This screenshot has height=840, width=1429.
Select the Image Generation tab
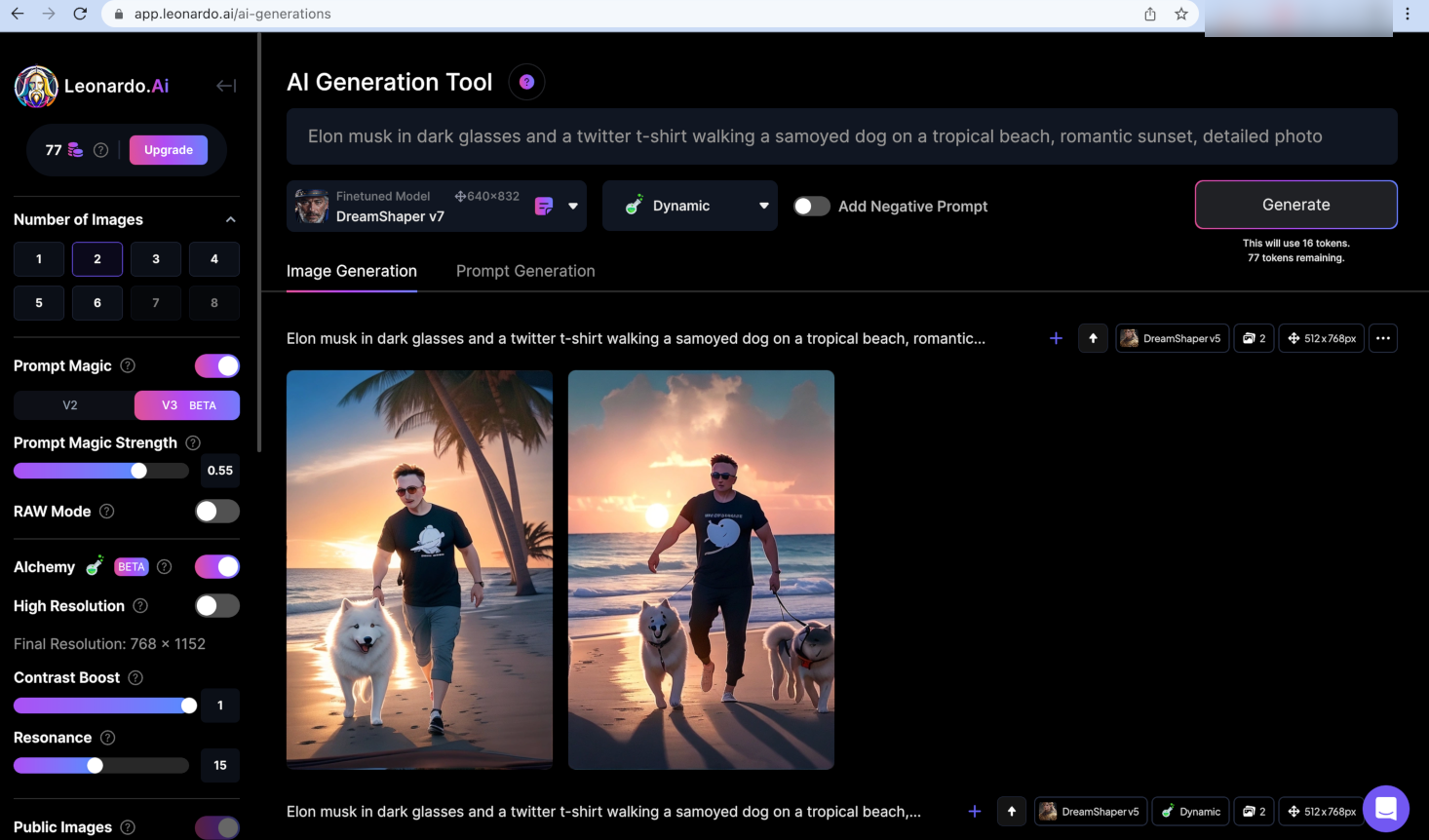(352, 271)
